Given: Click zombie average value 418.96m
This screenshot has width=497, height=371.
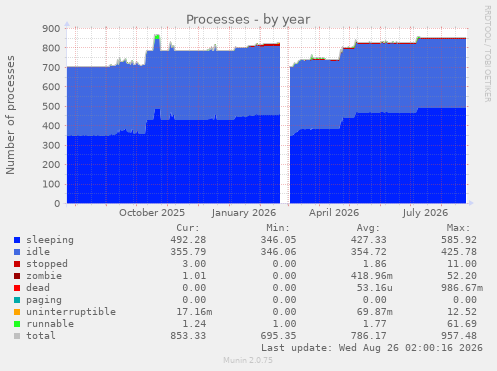Looking at the screenshot, I should tap(371, 276).
